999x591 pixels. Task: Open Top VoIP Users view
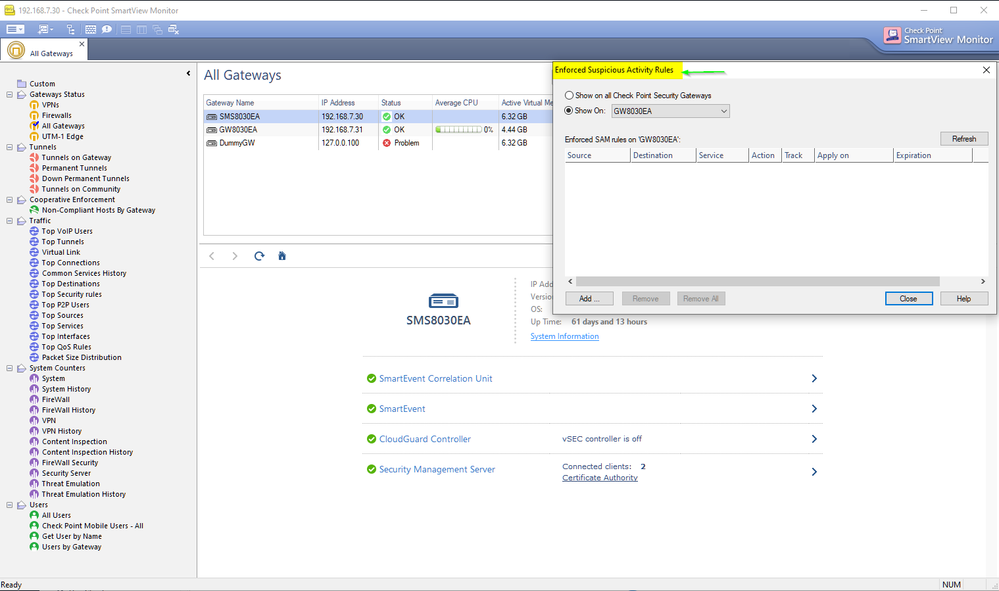[x=67, y=231]
